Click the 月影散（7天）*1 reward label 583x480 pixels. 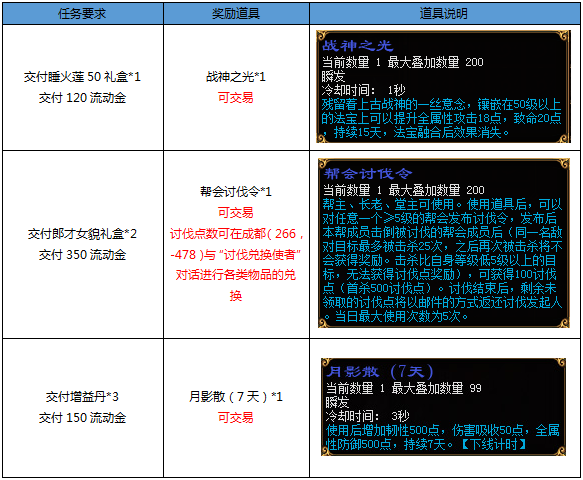pyautogui.click(x=236, y=397)
